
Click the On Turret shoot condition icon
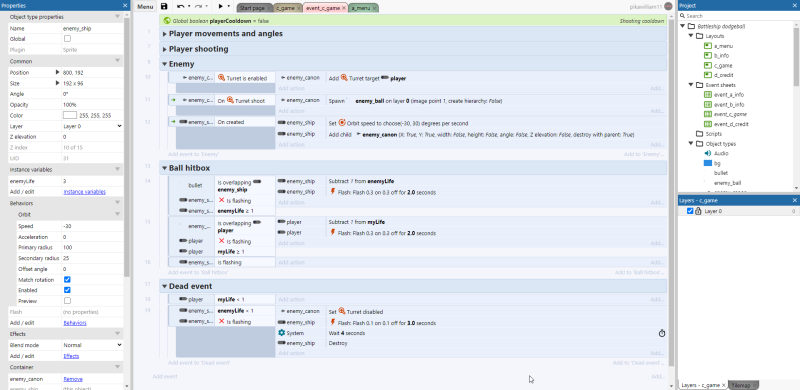[230, 100]
